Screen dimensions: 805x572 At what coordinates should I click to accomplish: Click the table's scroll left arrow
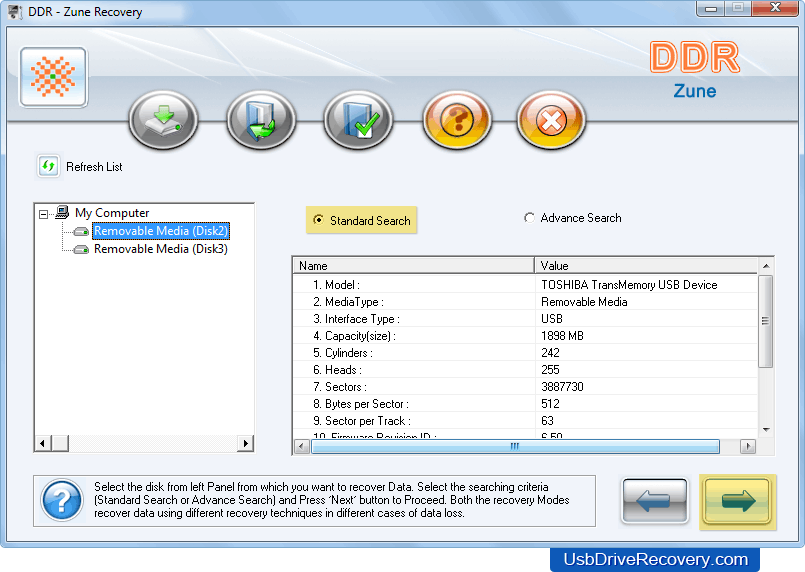pyautogui.click(x=302, y=447)
